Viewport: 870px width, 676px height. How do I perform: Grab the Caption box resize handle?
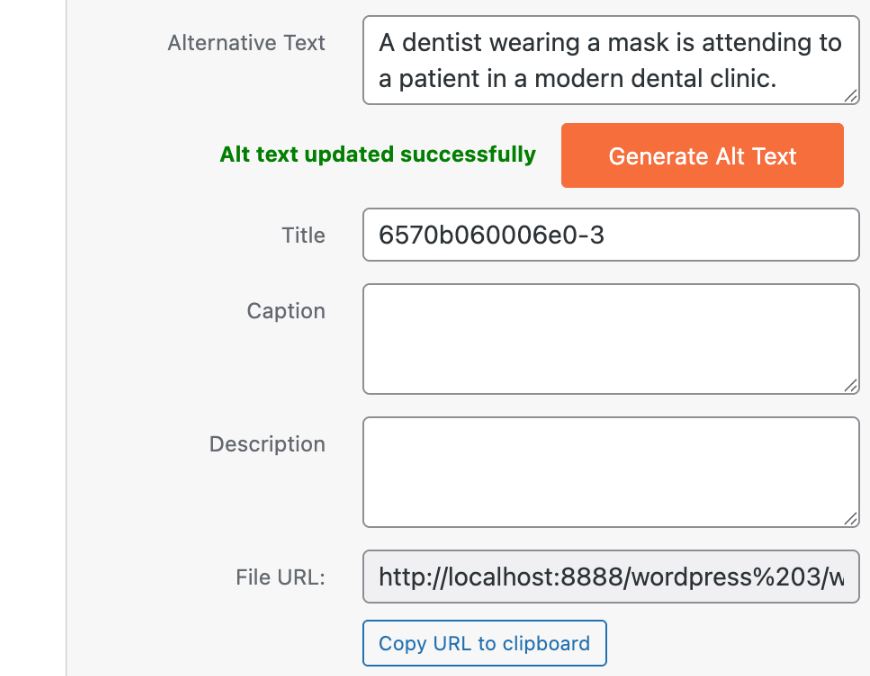(851, 386)
